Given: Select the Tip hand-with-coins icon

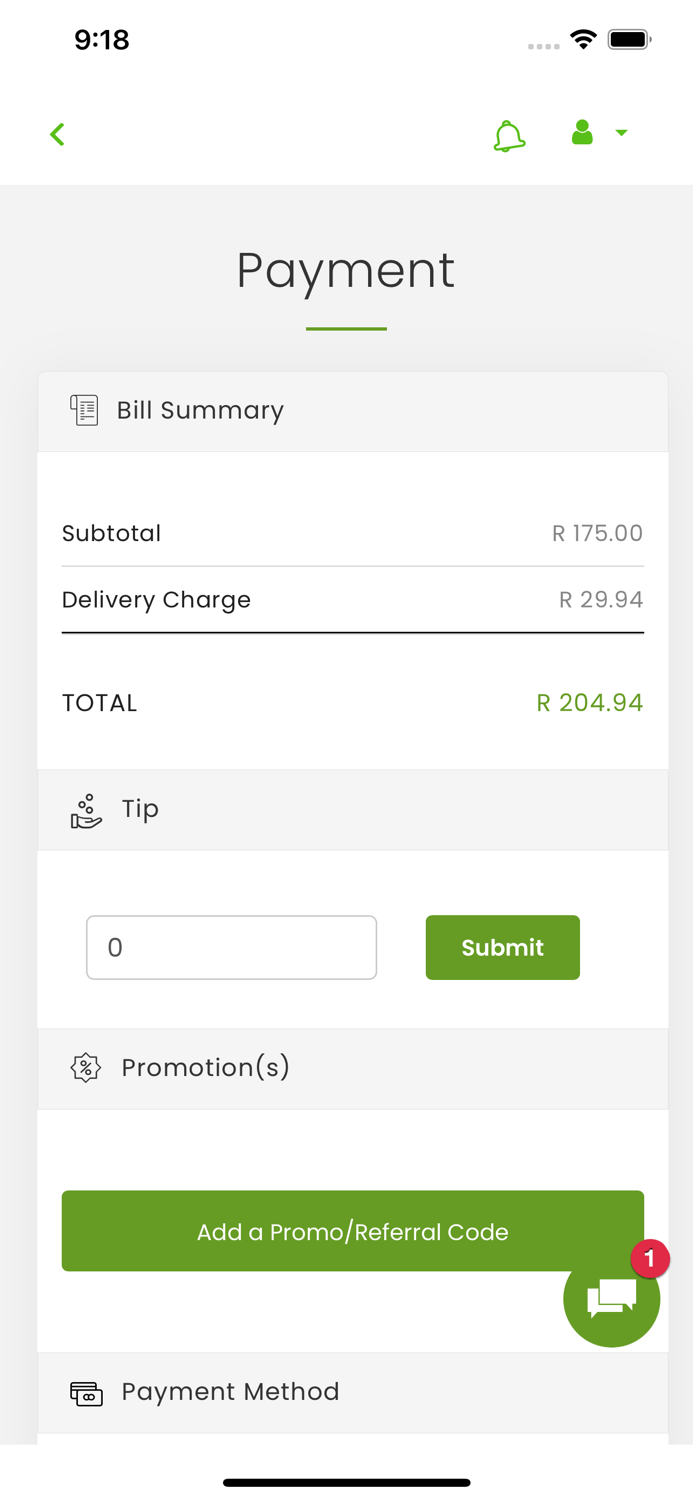Looking at the screenshot, I should pyautogui.click(x=86, y=810).
